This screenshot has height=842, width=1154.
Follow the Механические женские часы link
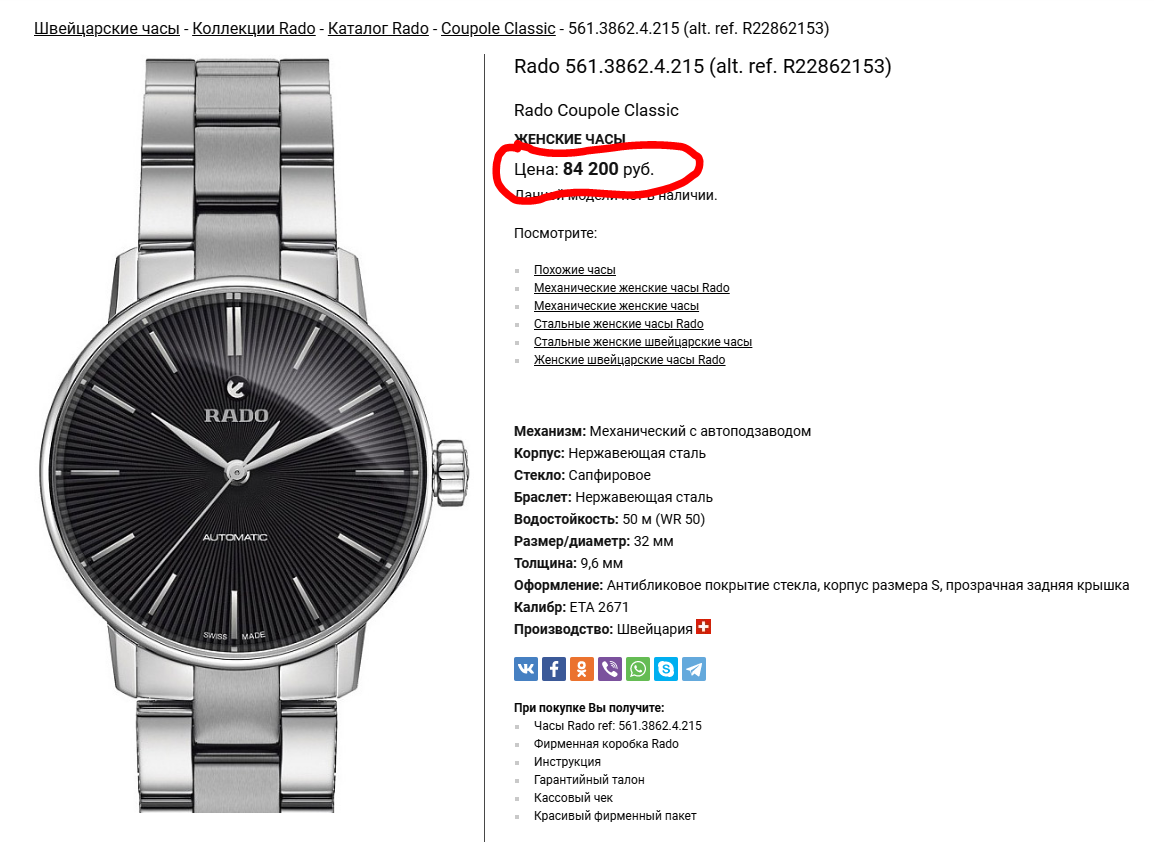click(616, 305)
